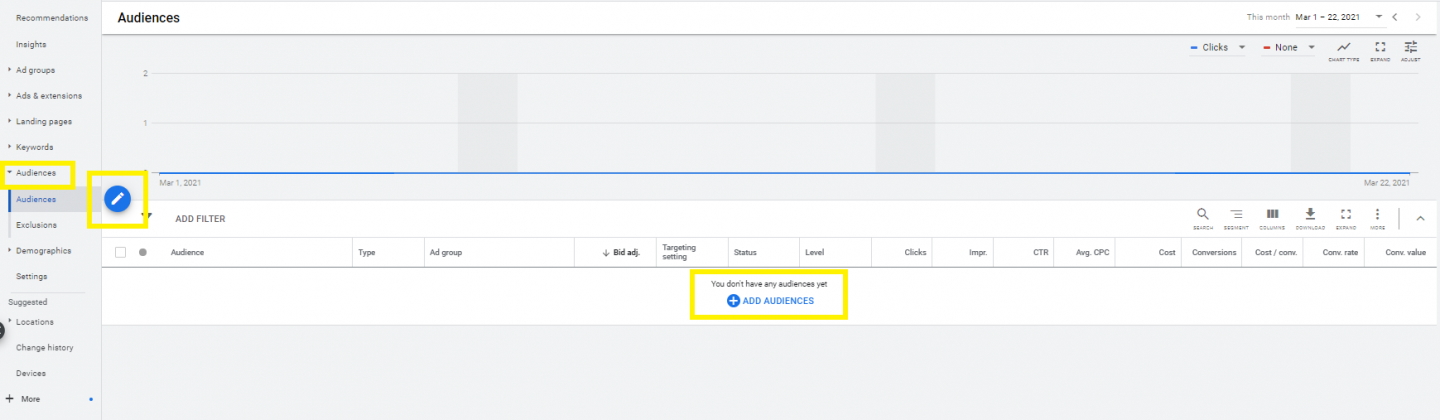Collapse the chart with the up chevron

point(1420,218)
